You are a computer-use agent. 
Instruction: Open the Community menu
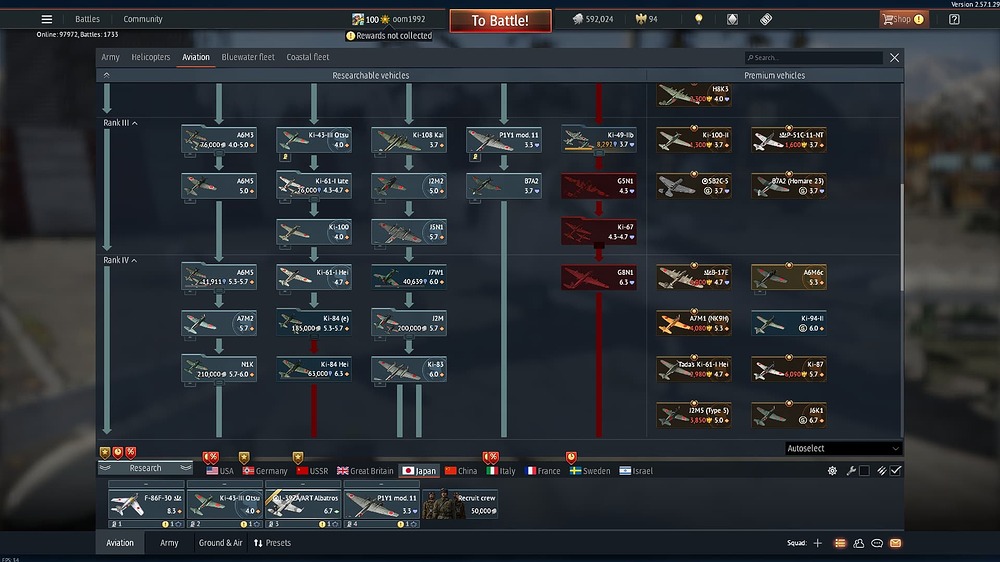pyautogui.click(x=143, y=19)
